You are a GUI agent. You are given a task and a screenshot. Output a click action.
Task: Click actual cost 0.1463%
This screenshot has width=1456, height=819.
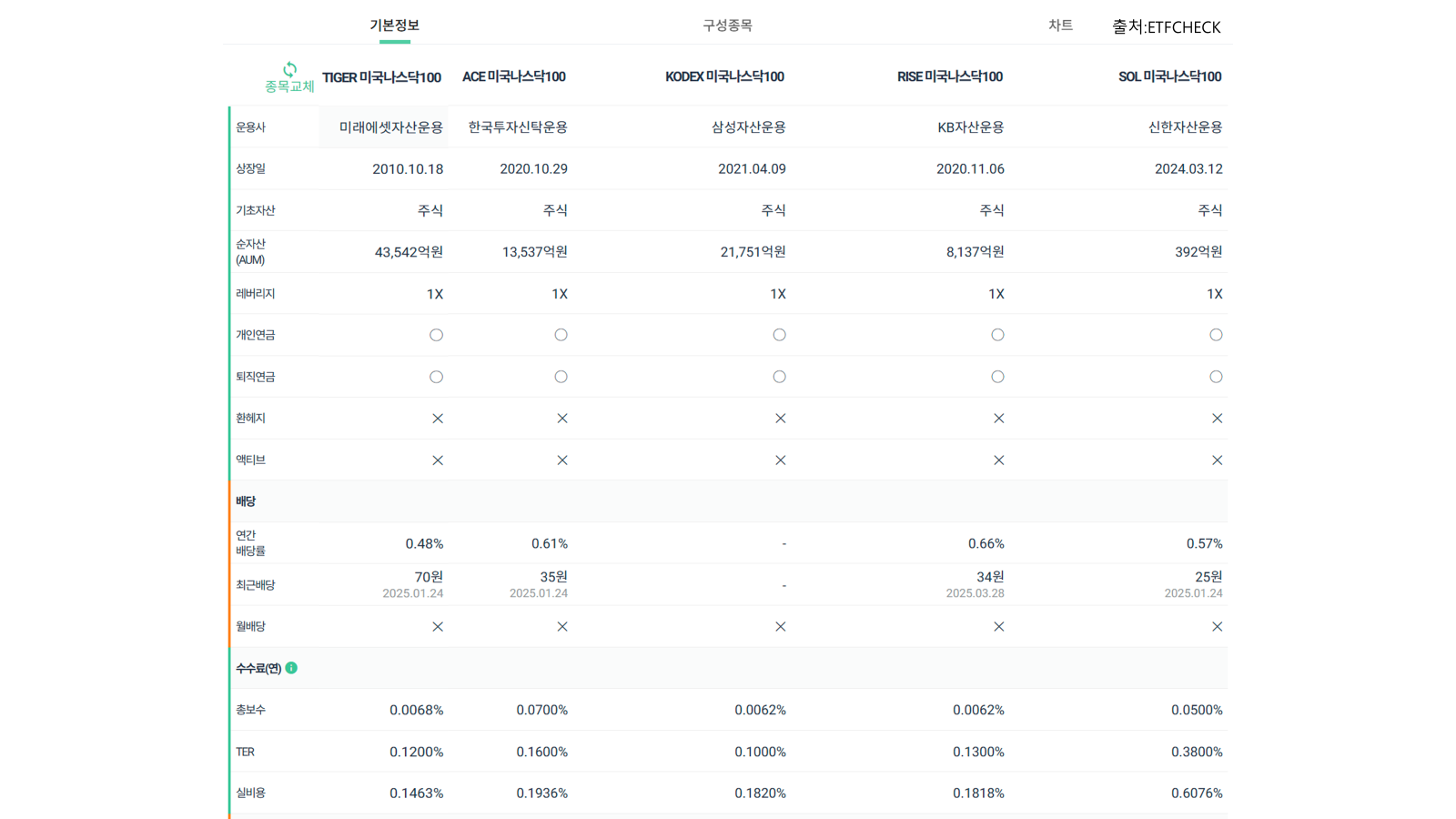click(417, 794)
